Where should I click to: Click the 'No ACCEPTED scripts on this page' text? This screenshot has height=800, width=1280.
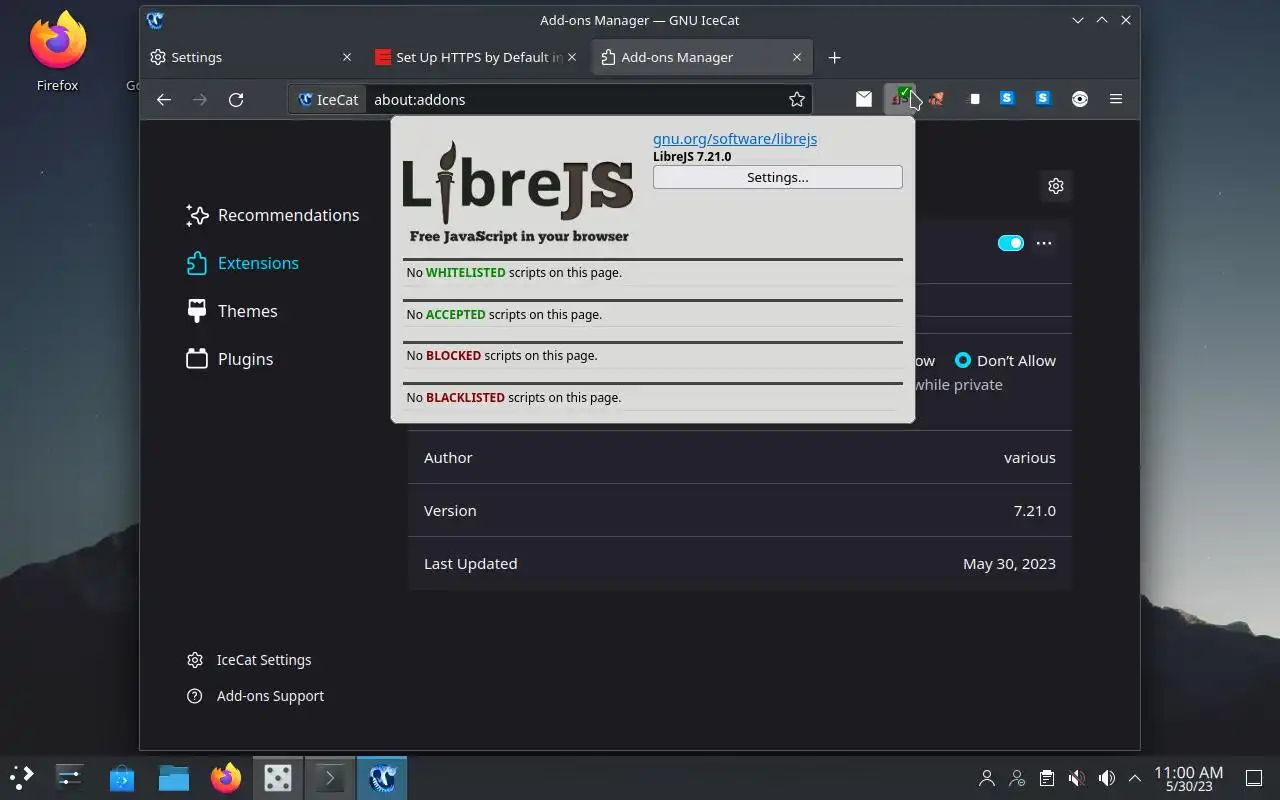pyautogui.click(x=504, y=314)
